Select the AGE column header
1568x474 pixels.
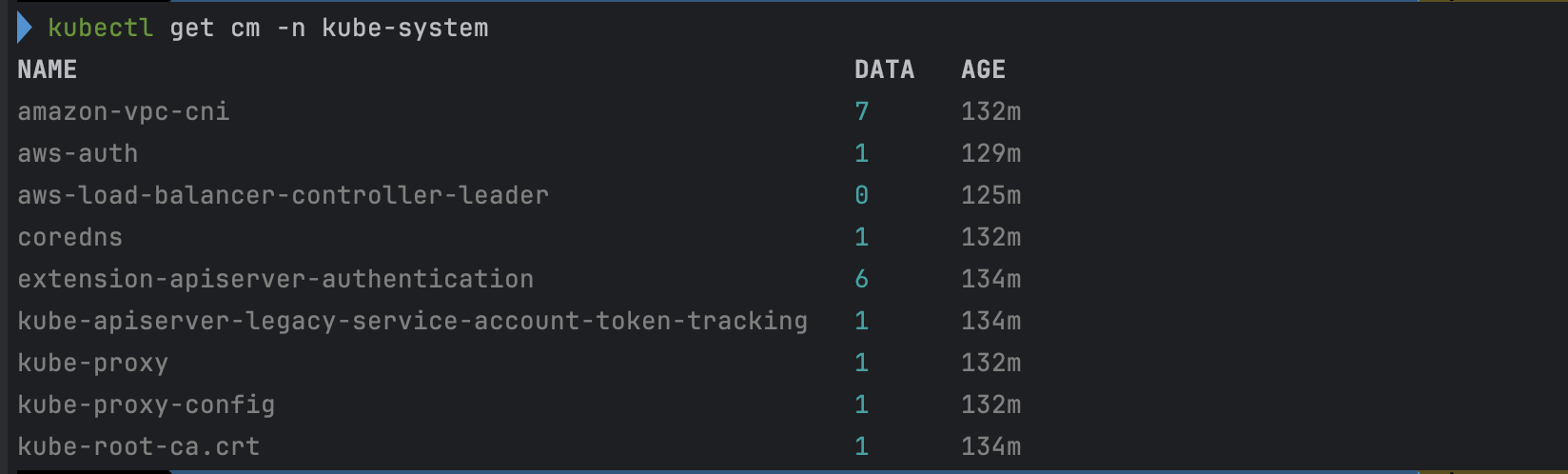pyautogui.click(x=983, y=69)
